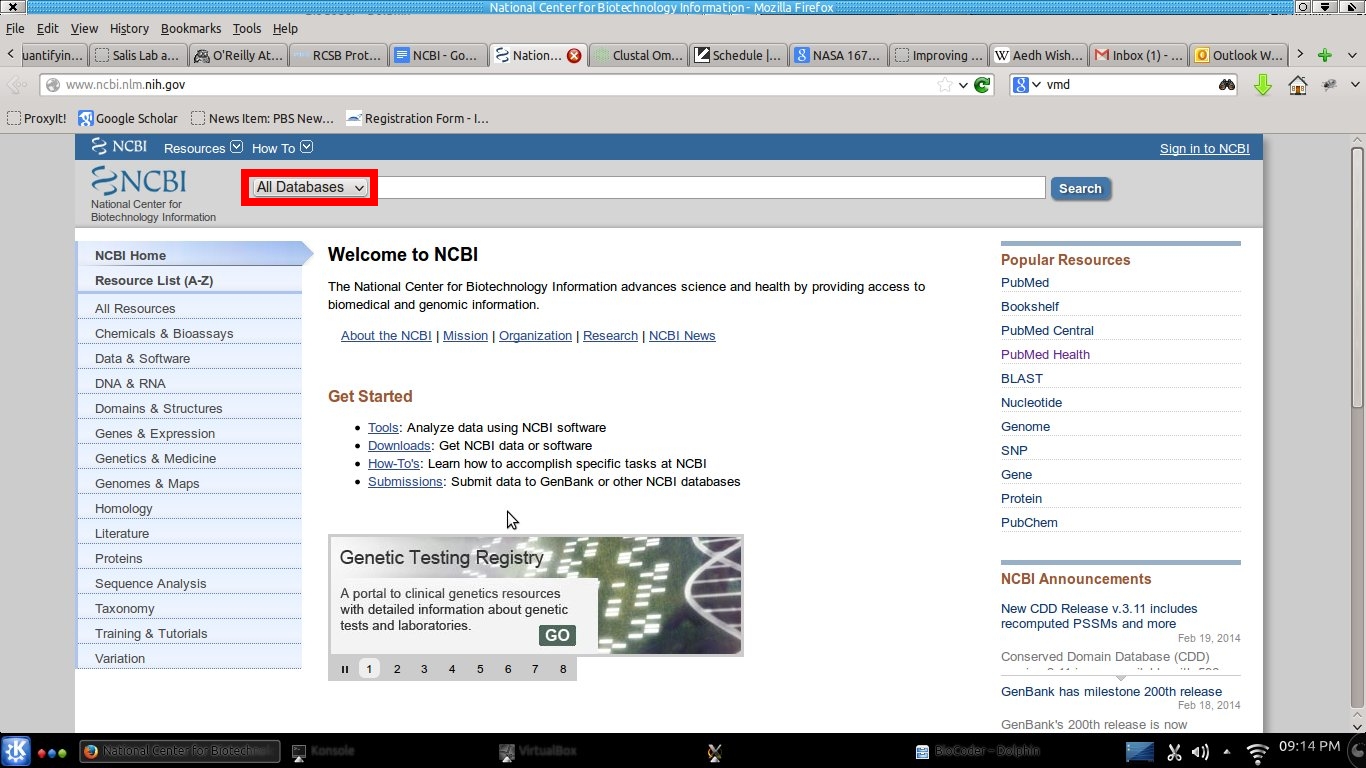Image resolution: width=1366 pixels, height=768 pixels.
Task: Open the Submissions link
Action: [x=405, y=481]
